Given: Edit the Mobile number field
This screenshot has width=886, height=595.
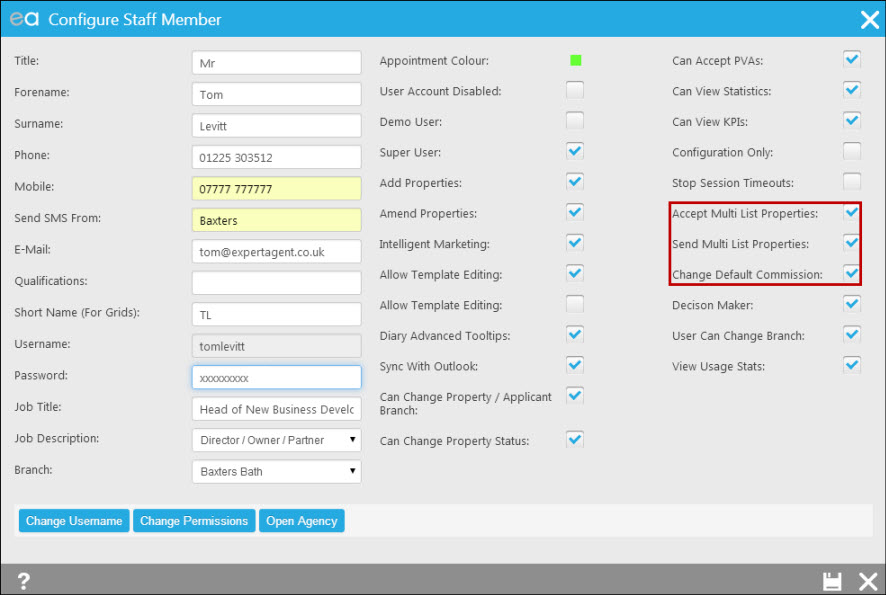Looking at the screenshot, I should (276, 189).
